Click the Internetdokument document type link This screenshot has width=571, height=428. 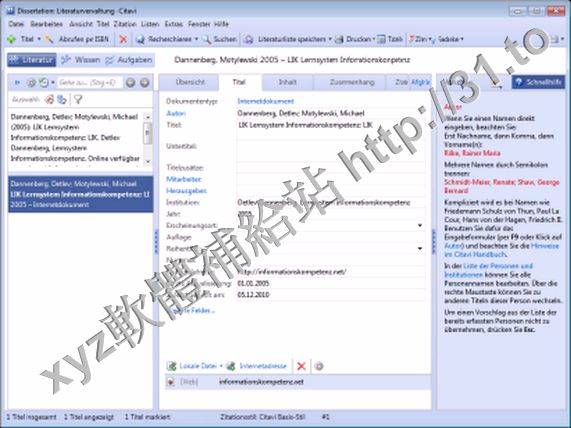pyautogui.click(x=265, y=101)
